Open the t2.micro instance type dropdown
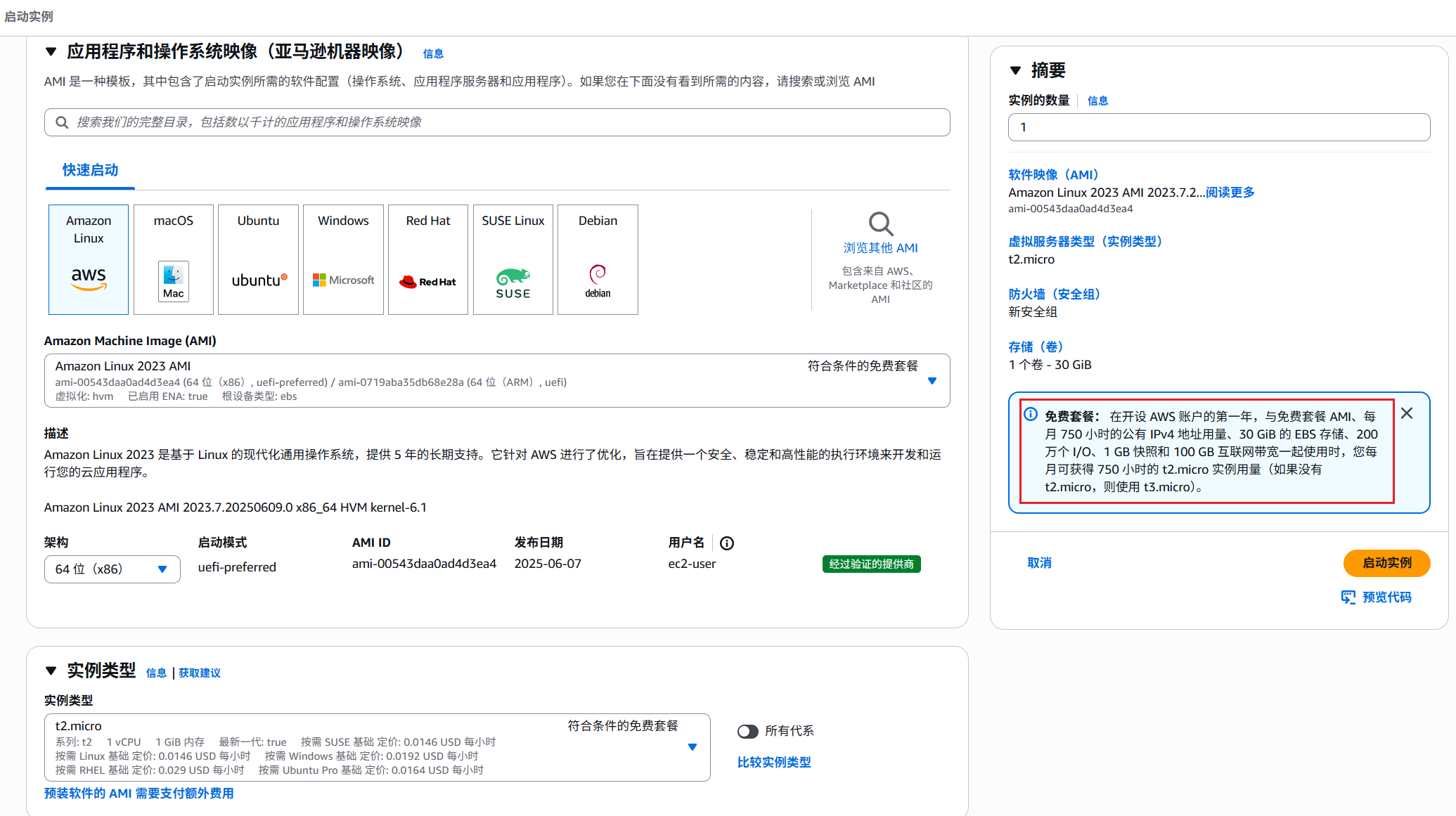 click(x=378, y=747)
